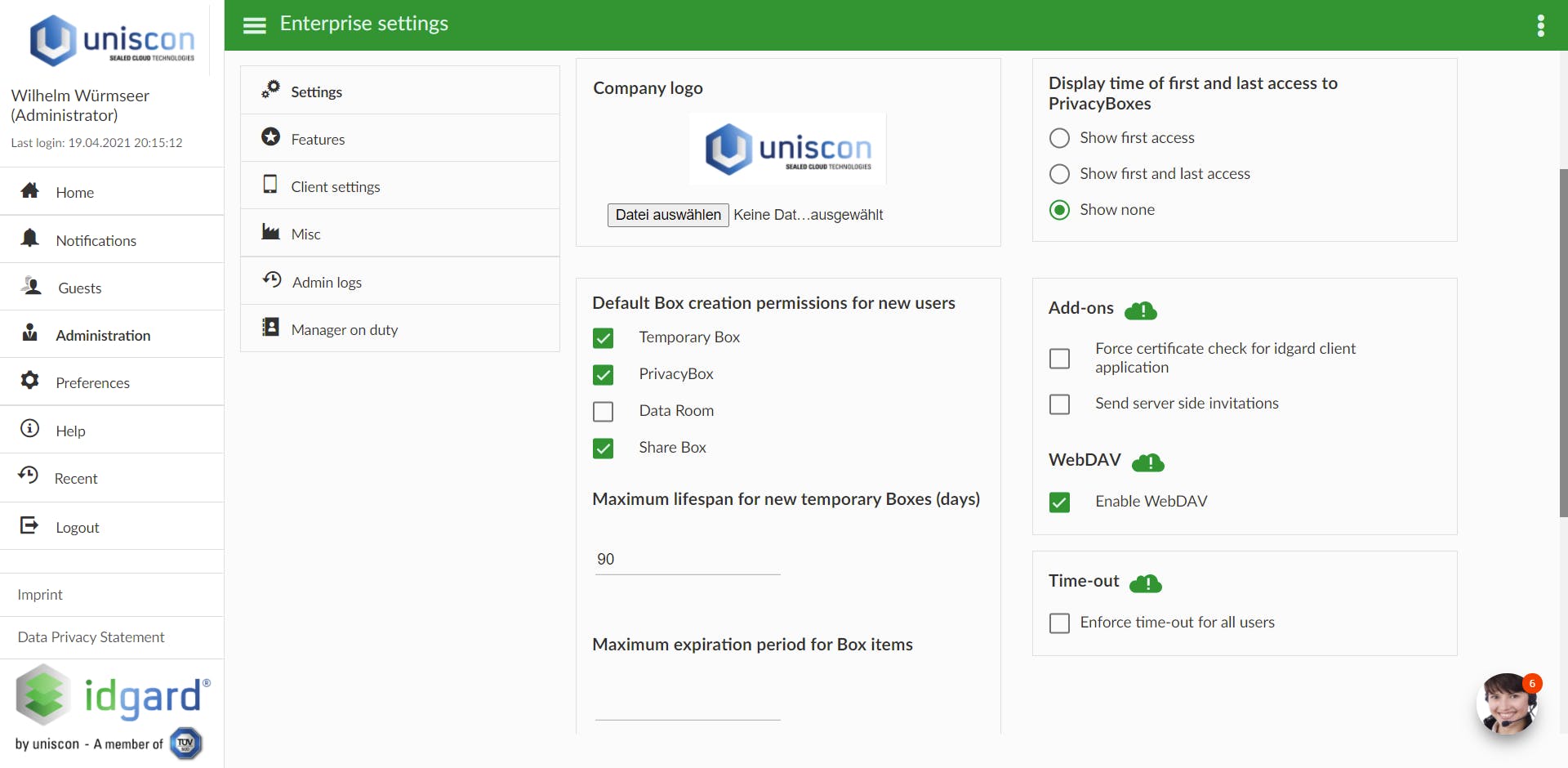Open the support chat avatar
This screenshot has width=1568, height=768.
click(x=1508, y=703)
